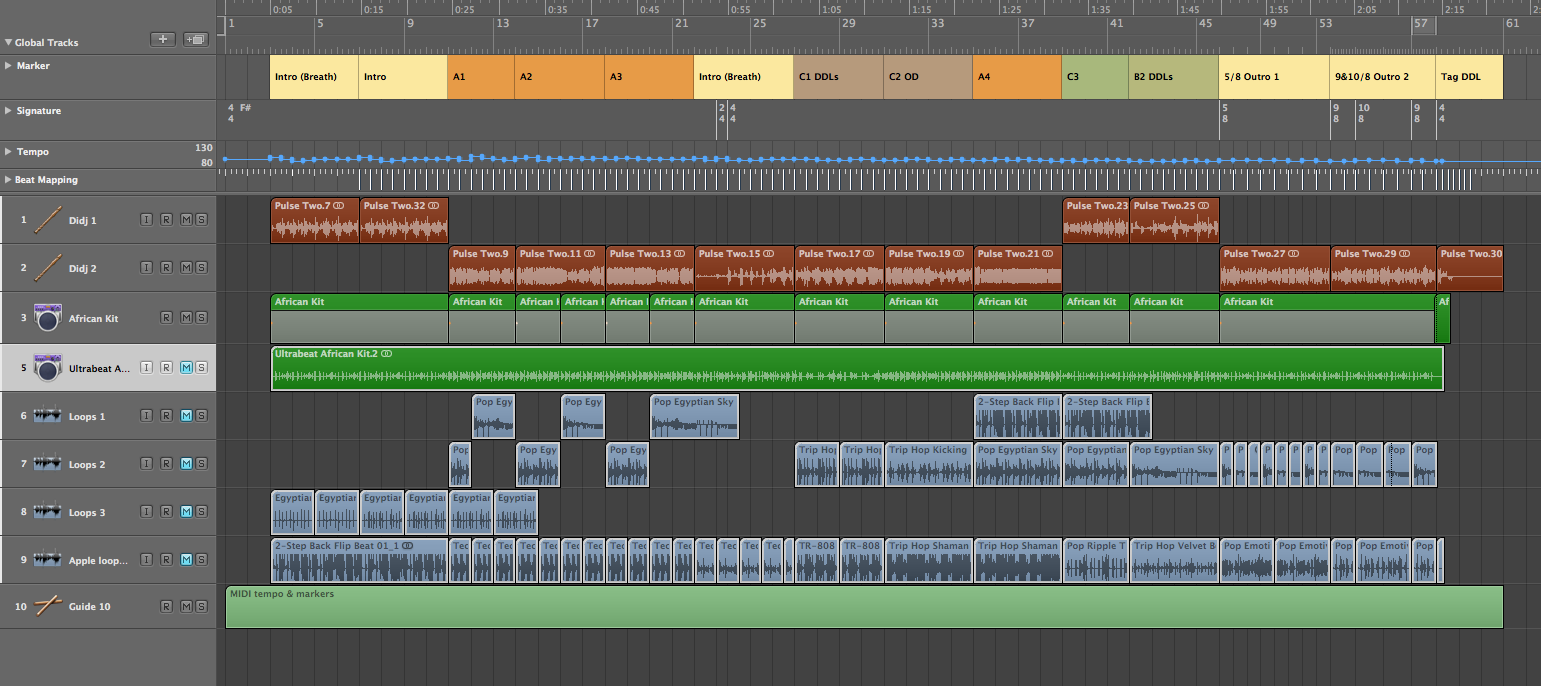Select the Ultrabeat African Kit.2 region
Screen dimensions: 1541x686
[856, 368]
